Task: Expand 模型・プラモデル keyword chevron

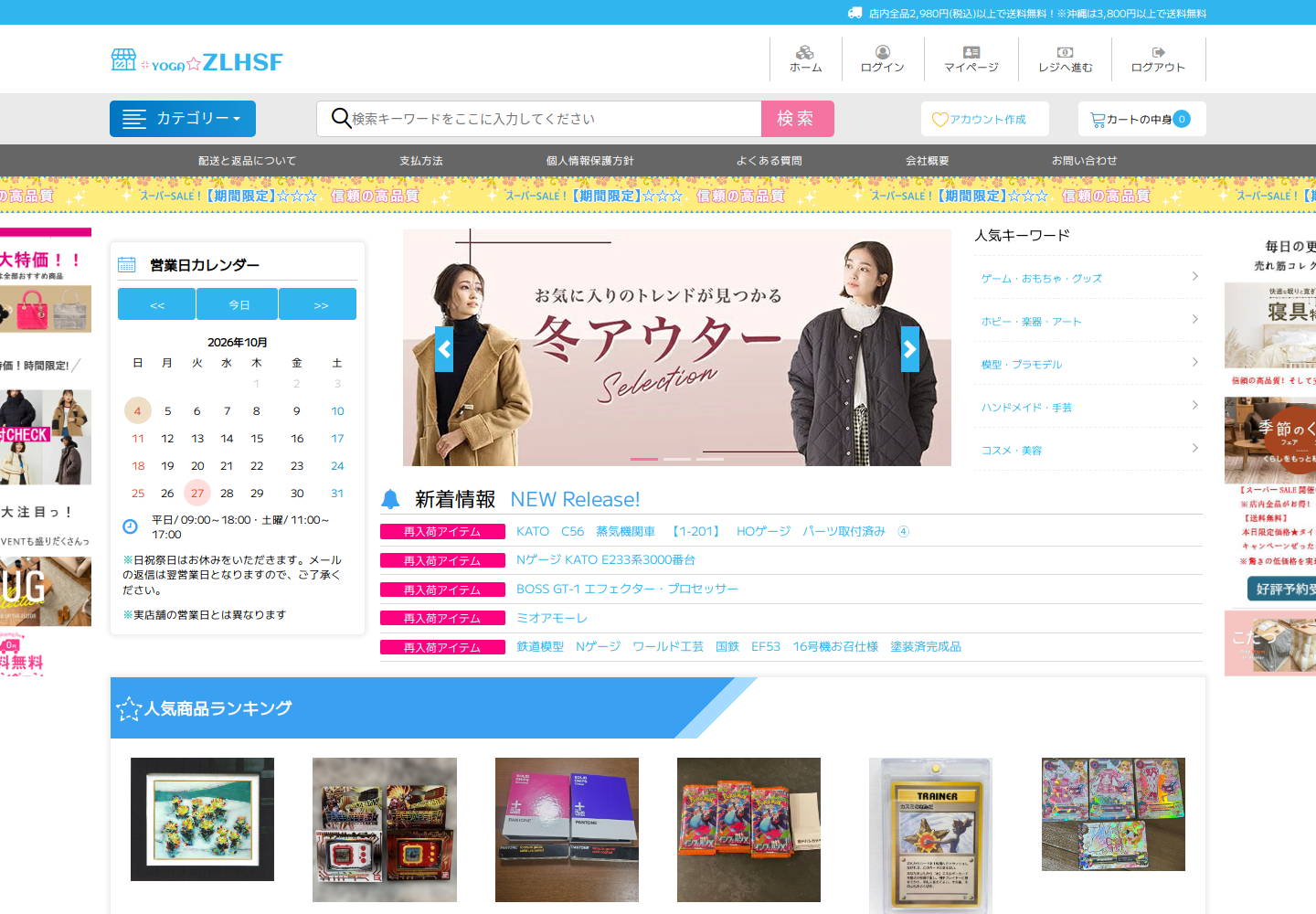Action: (1195, 363)
